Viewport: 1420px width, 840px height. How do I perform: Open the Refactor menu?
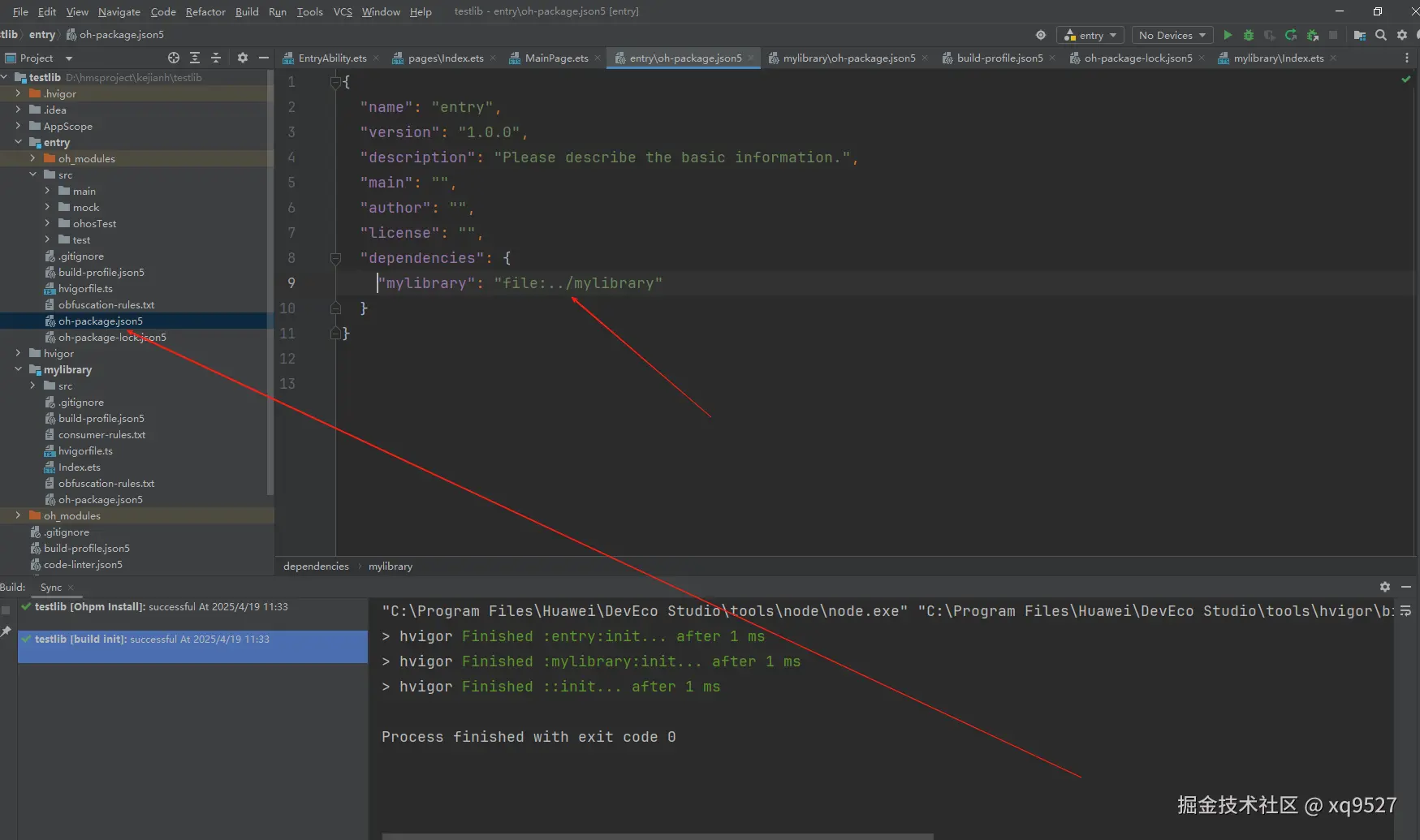(205, 11)
